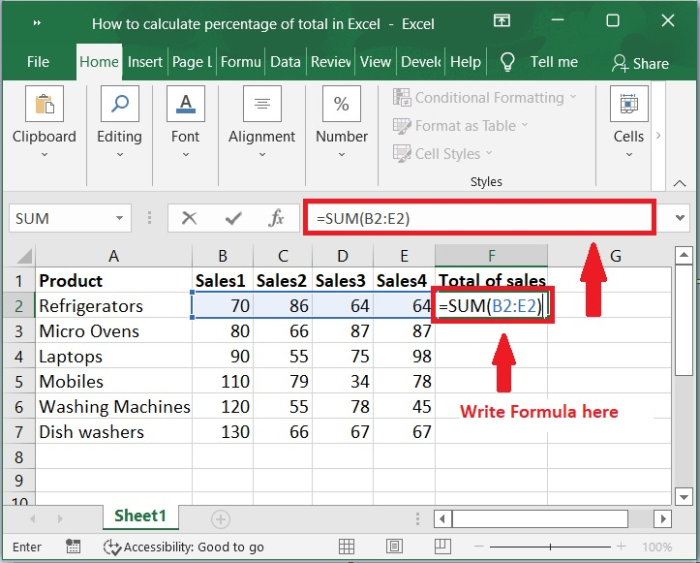Expand the Quick Access Toolbar overflow
Screen dimensions: 700x563
coord(38,23)
